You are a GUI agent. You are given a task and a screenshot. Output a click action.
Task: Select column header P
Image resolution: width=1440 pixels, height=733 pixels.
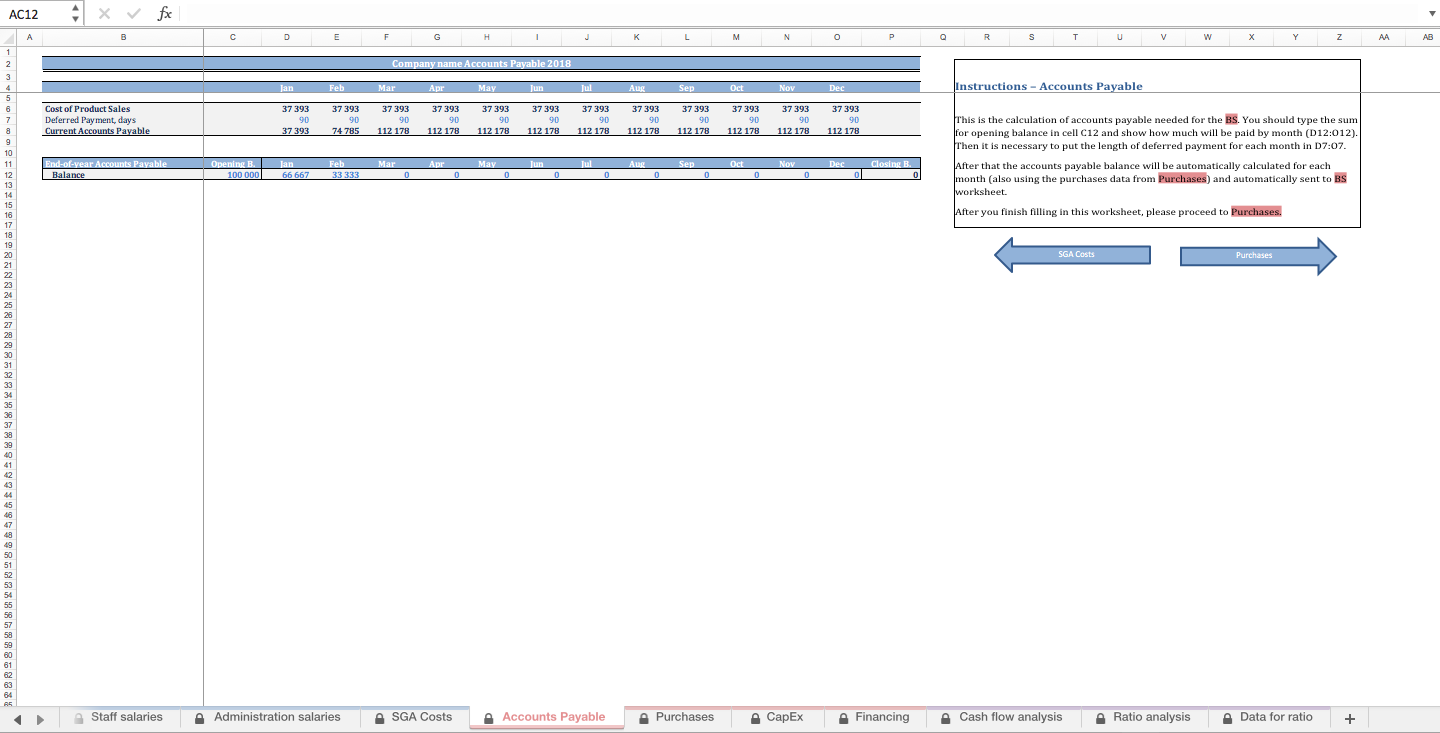[x=889, y=37]
